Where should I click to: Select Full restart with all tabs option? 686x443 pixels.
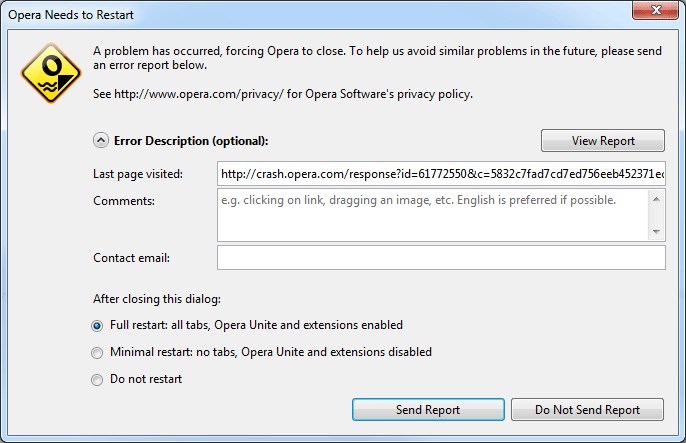point(97,325)
